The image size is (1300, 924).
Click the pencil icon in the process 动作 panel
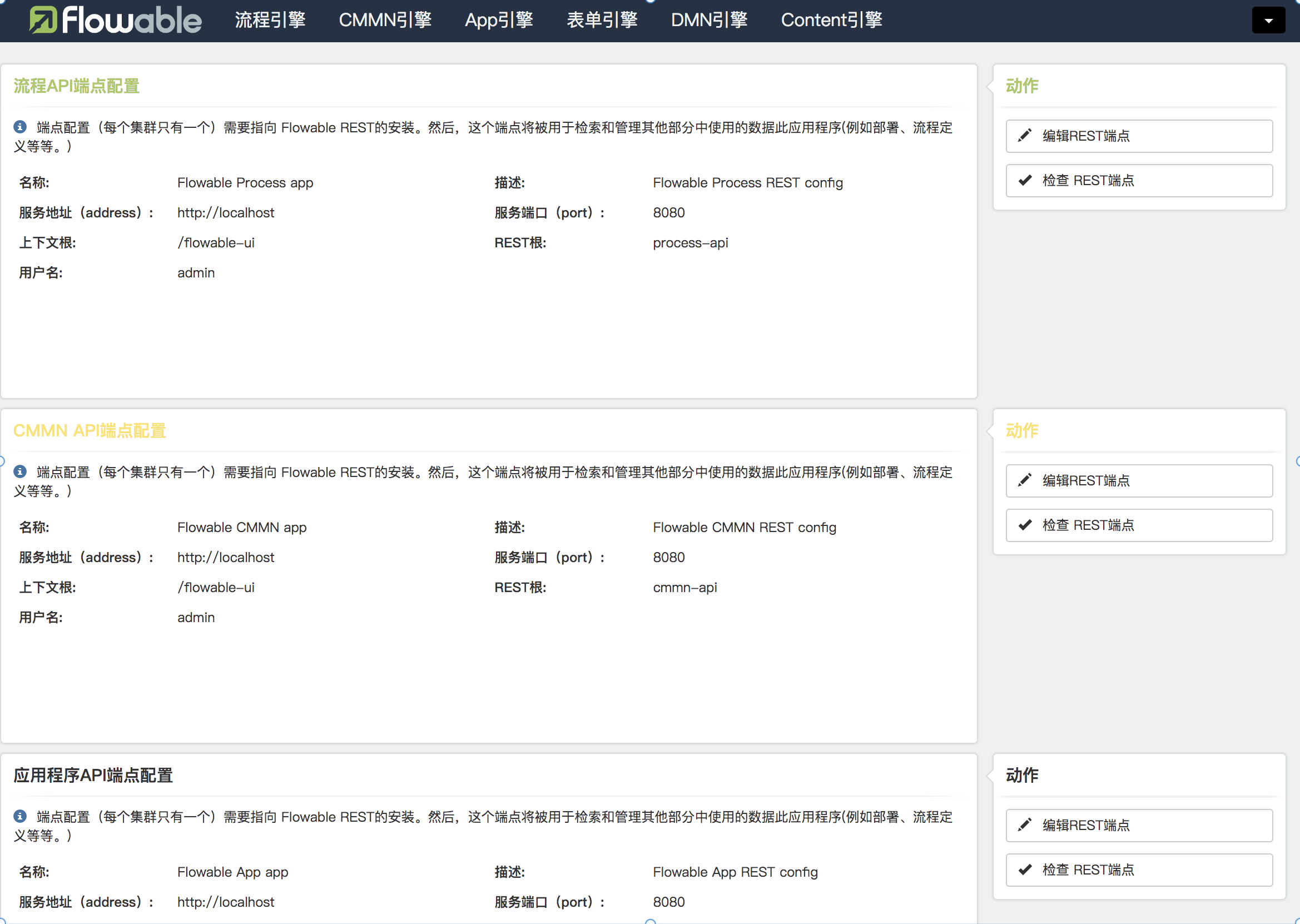[1025, 136]
